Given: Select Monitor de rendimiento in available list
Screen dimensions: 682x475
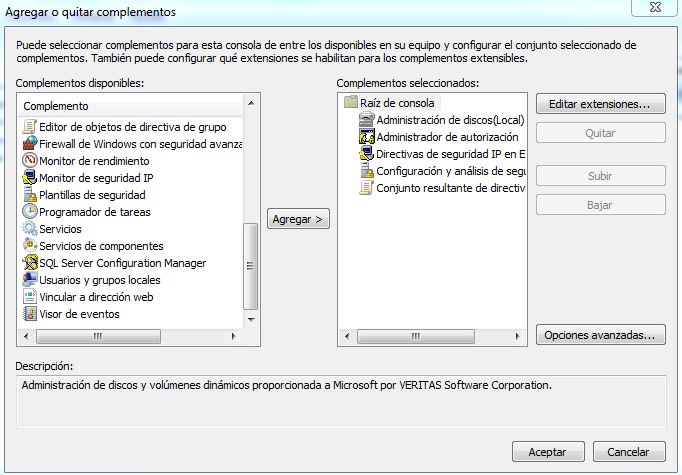Looking at the screenshot, I should tap(94, 161).
